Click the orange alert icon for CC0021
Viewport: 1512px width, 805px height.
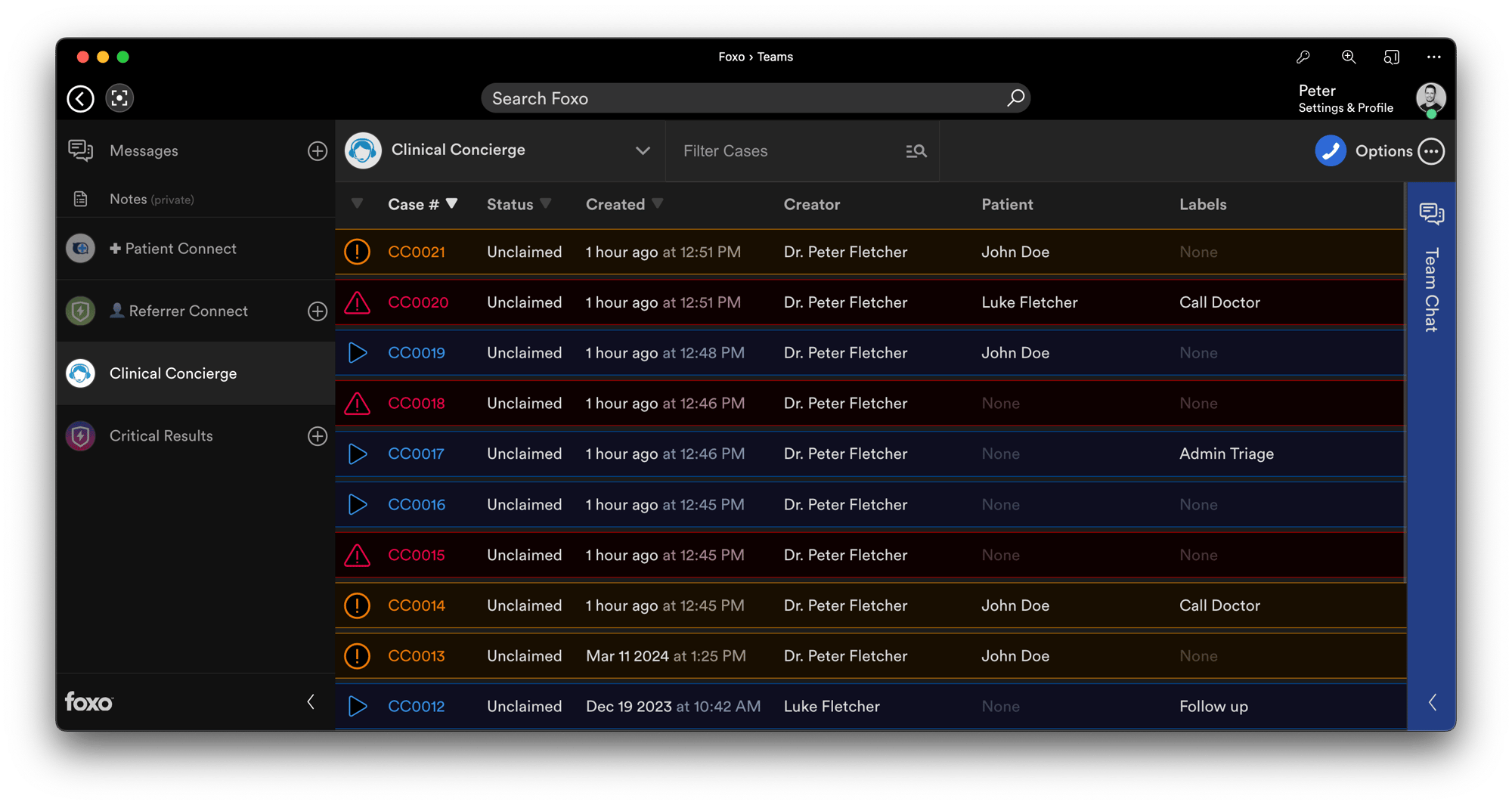point(357,252)
